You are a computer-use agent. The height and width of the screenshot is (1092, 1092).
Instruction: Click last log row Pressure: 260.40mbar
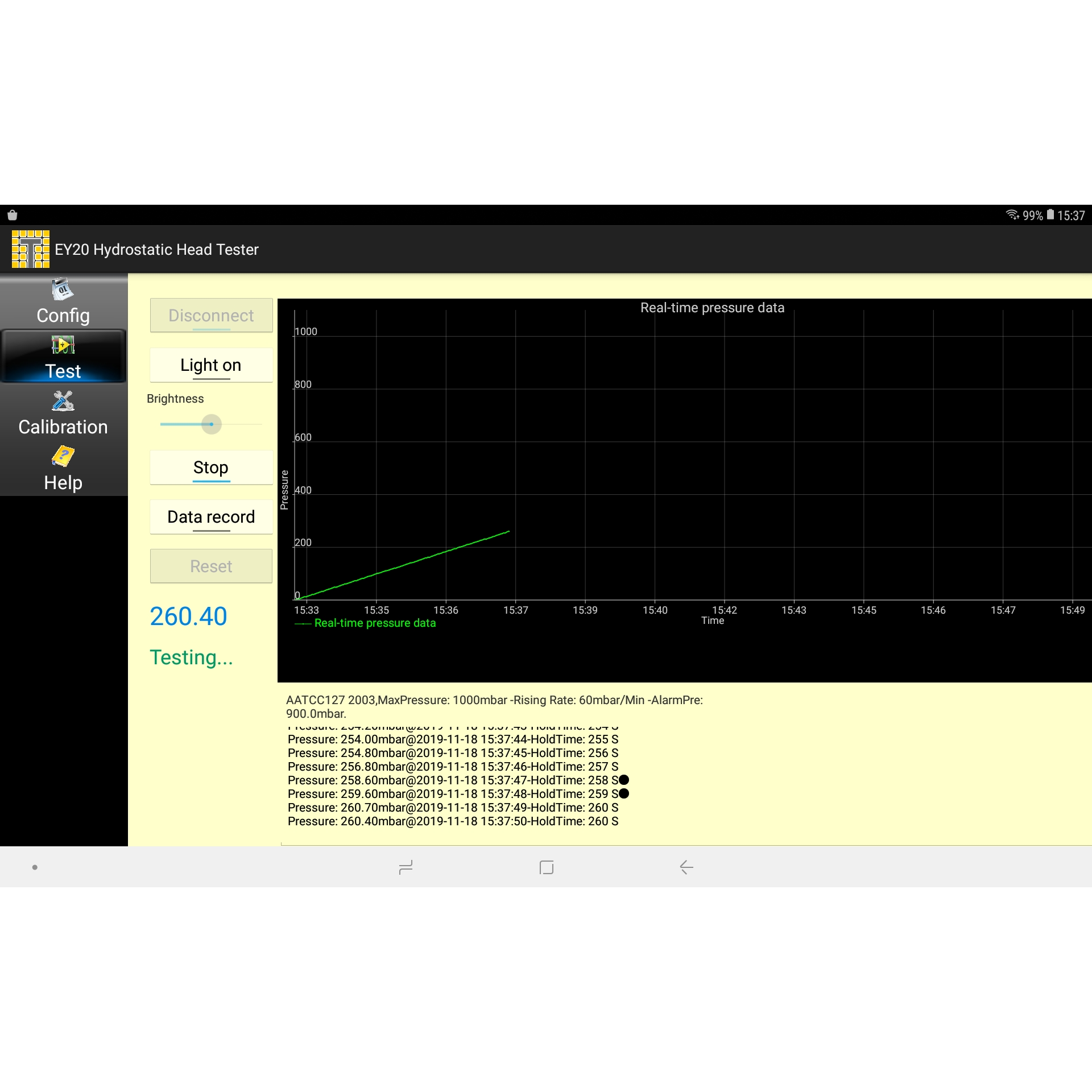[453, 821]
